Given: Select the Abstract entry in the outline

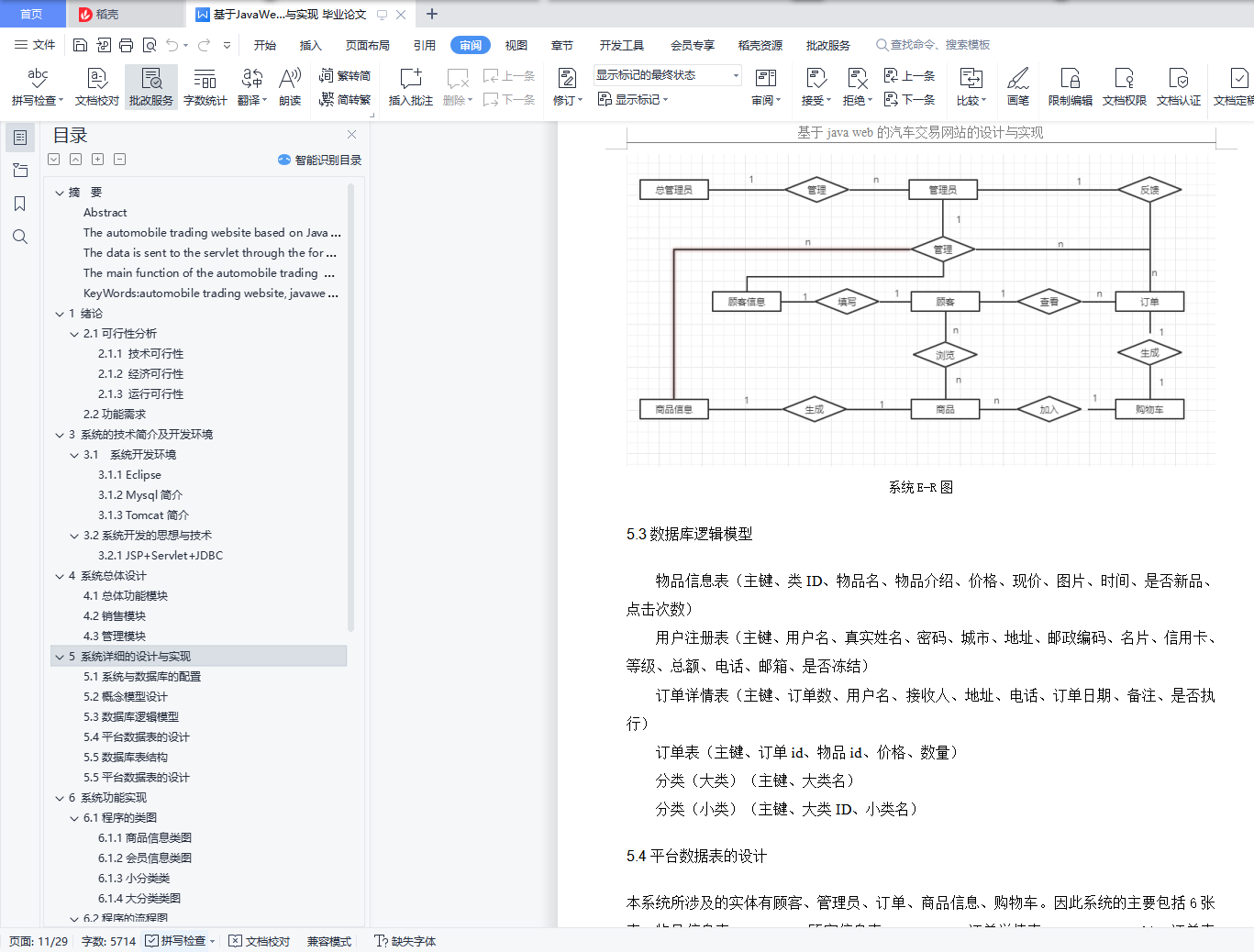Looking at the screenshot, I should tap(105, 213).
